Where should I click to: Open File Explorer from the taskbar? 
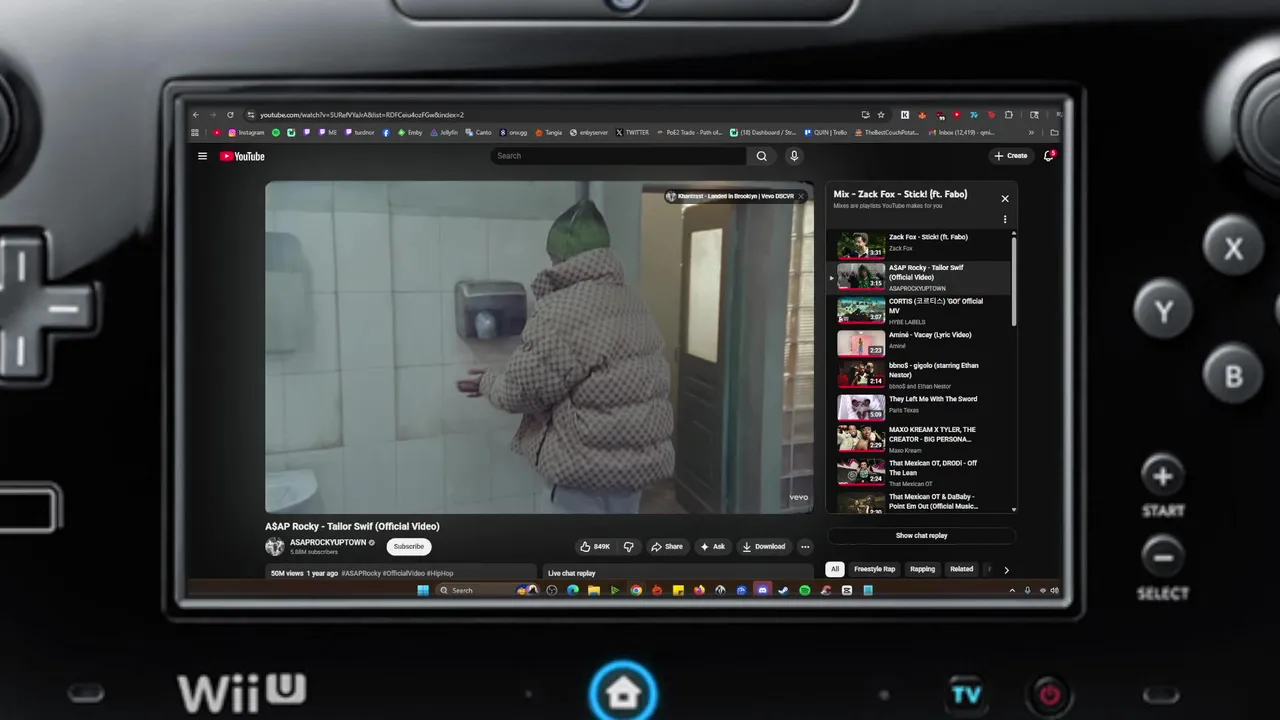click(x=594, y=591)
